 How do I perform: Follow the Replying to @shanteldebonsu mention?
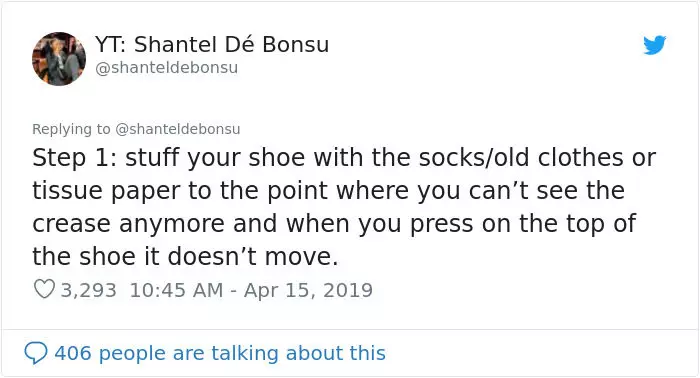[x=178, y=129]
